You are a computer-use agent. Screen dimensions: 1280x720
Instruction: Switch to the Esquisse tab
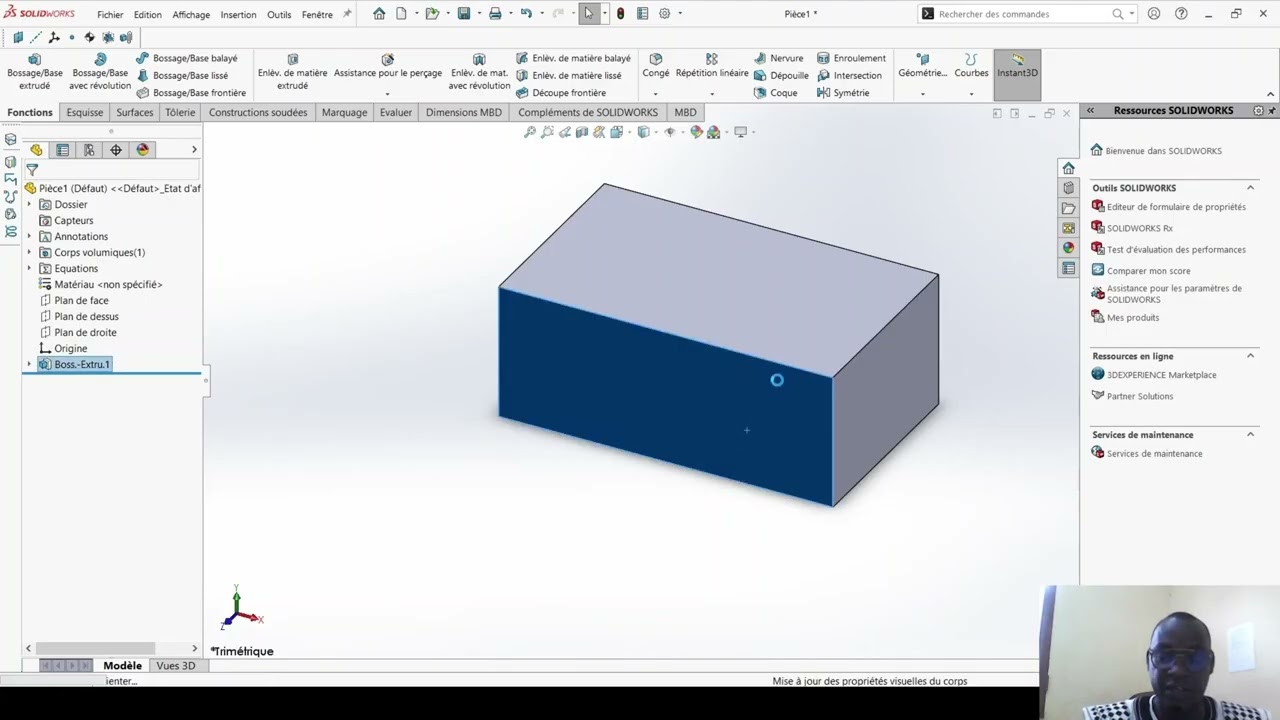85,112
